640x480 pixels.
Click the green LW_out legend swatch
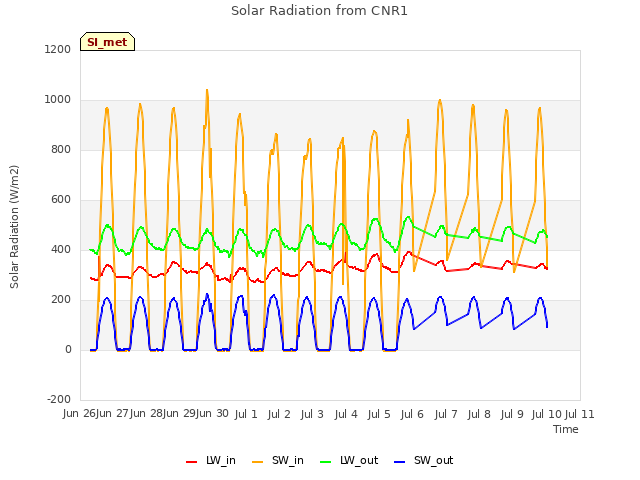(326, 462)
